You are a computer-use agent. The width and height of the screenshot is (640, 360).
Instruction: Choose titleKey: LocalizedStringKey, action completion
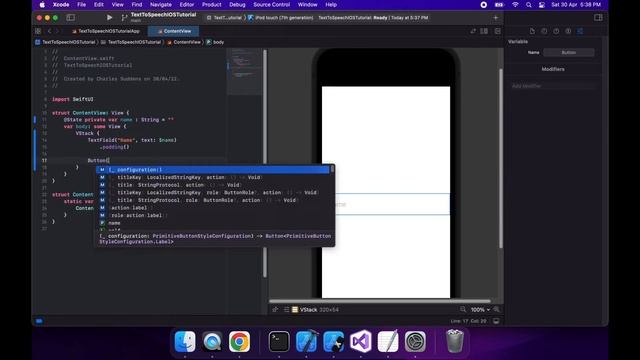(213, 178)
